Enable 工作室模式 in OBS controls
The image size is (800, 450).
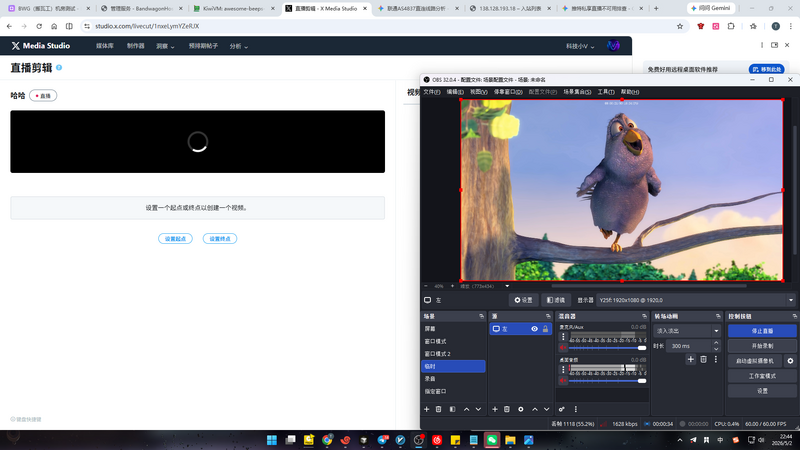pyautogui.click(x=762, y=376)
